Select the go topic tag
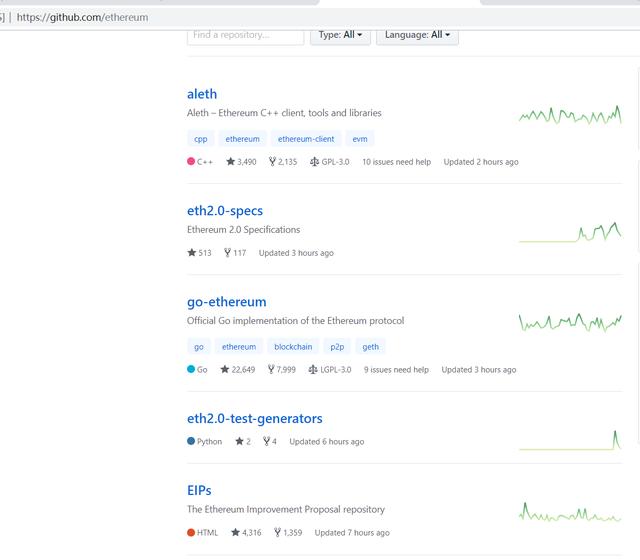Image resolution: width=640 pixels, height=560 pixels. pyautogui.click(x=199, y=347)
